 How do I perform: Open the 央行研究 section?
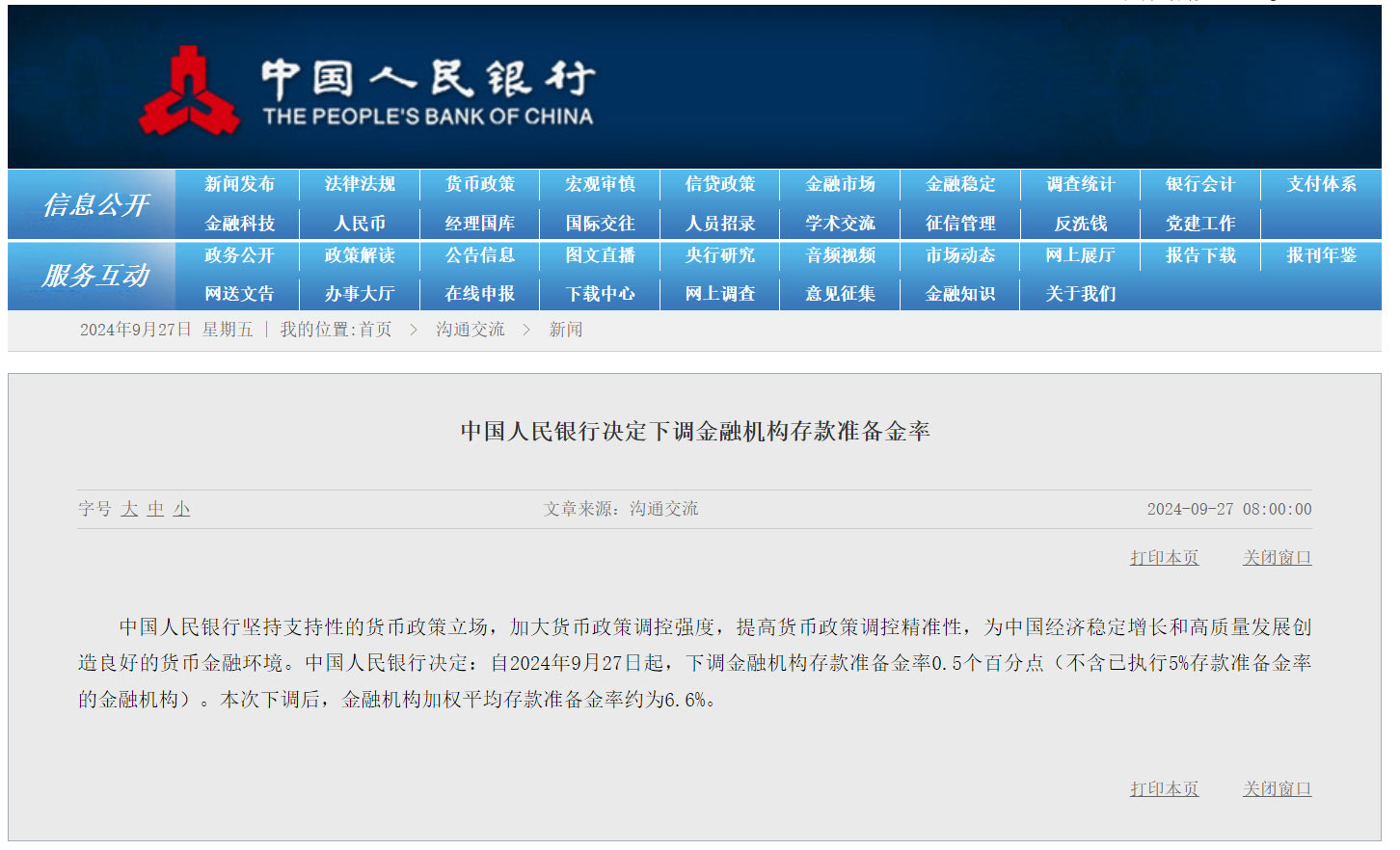(x=720, y=255)
